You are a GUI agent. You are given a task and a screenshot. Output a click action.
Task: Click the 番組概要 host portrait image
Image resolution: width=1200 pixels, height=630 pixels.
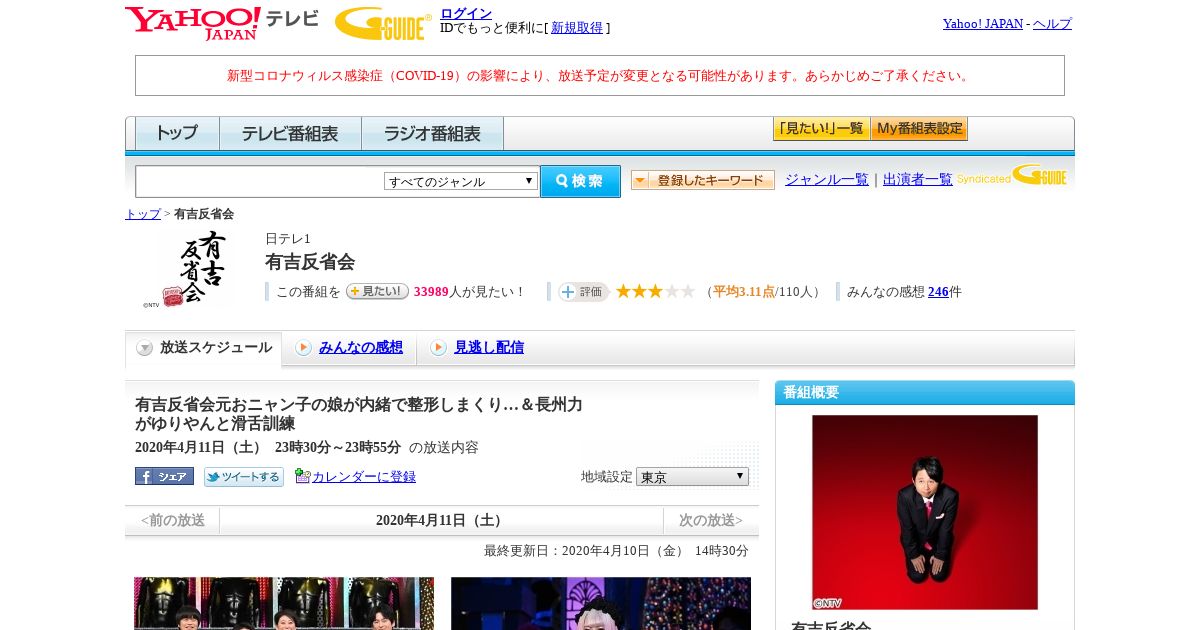925,512
